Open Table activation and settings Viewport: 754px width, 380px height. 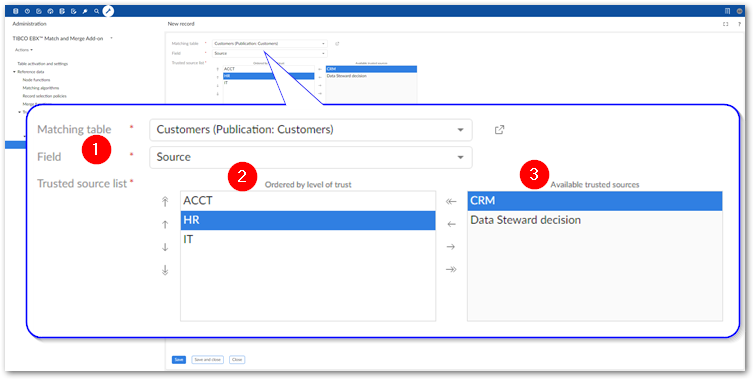pyautogui.click(x=43, y=63)
